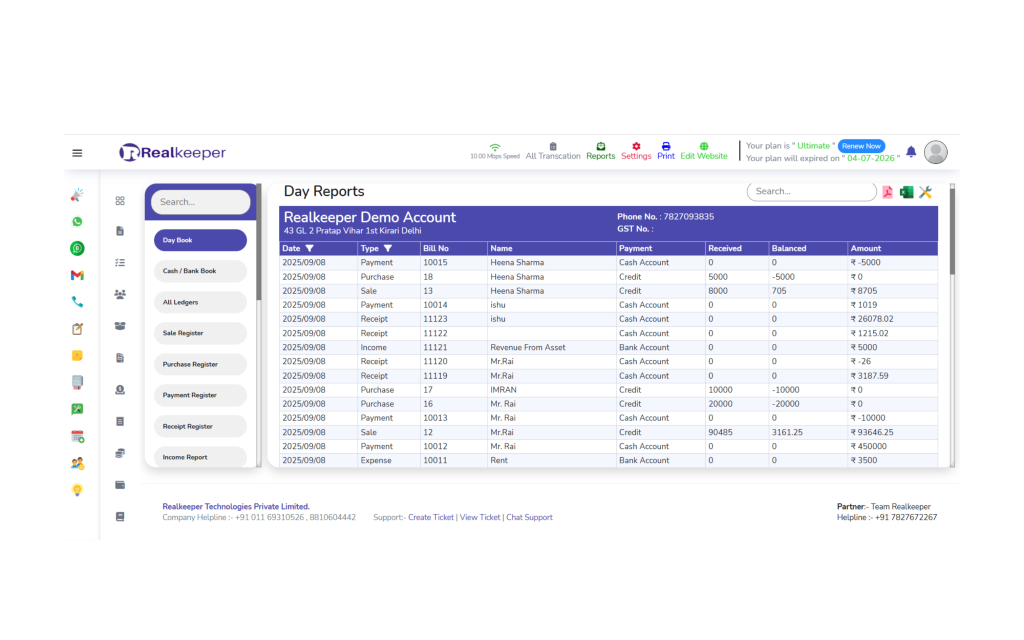Click the Realkeeper logo
The image size is (1024, 640).
point(172,152)
